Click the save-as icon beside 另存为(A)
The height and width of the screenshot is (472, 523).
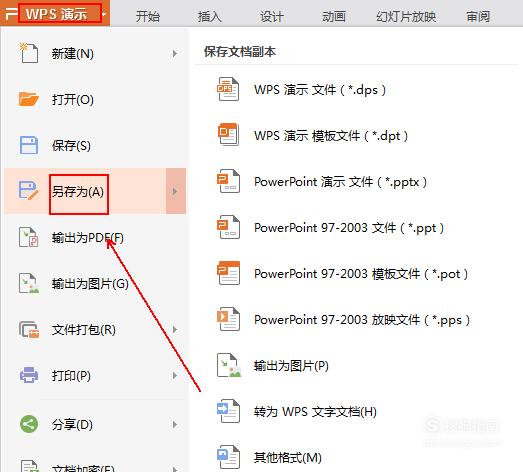click(x=29, y=191)
